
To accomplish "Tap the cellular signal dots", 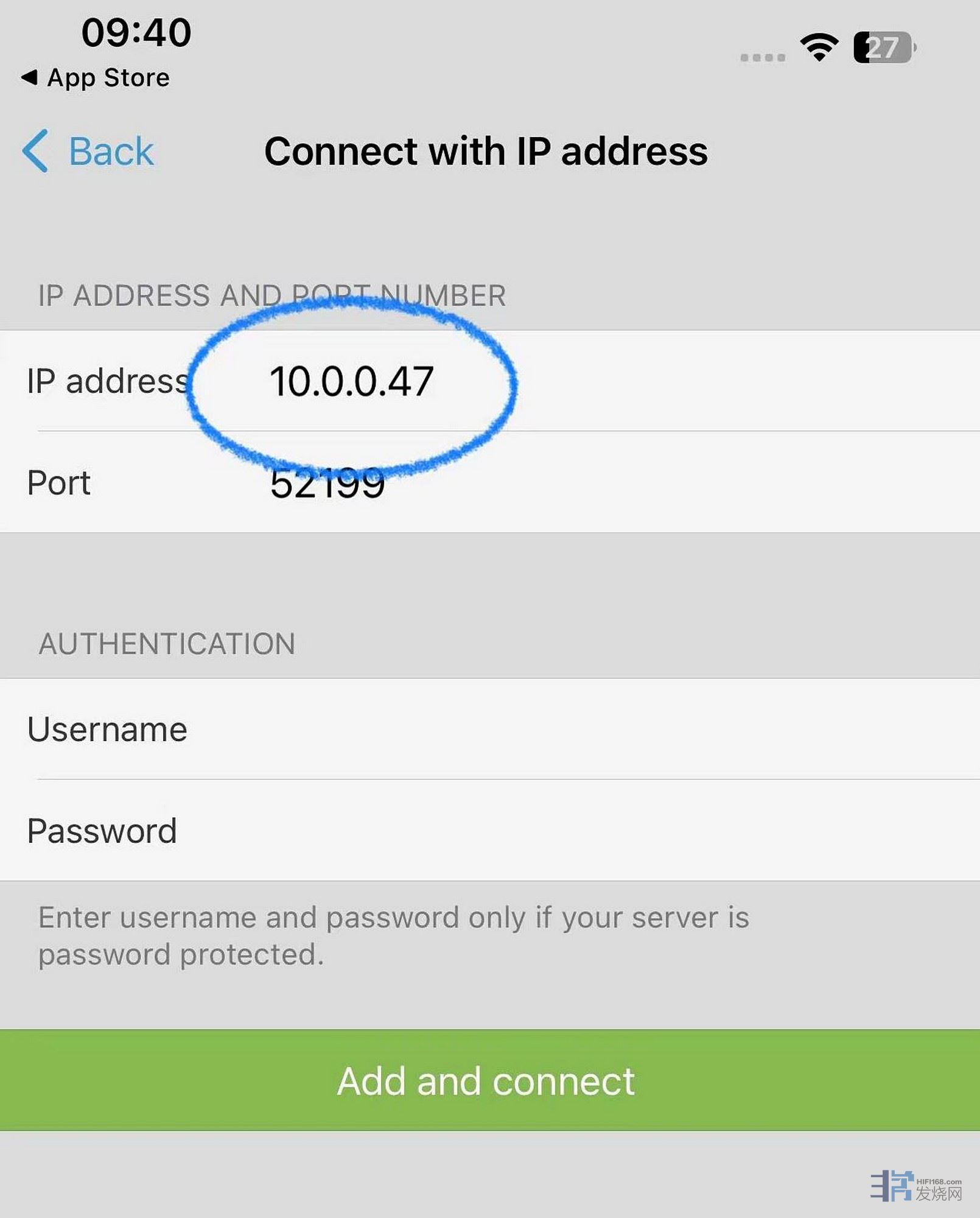I will [x=762, y=57].
